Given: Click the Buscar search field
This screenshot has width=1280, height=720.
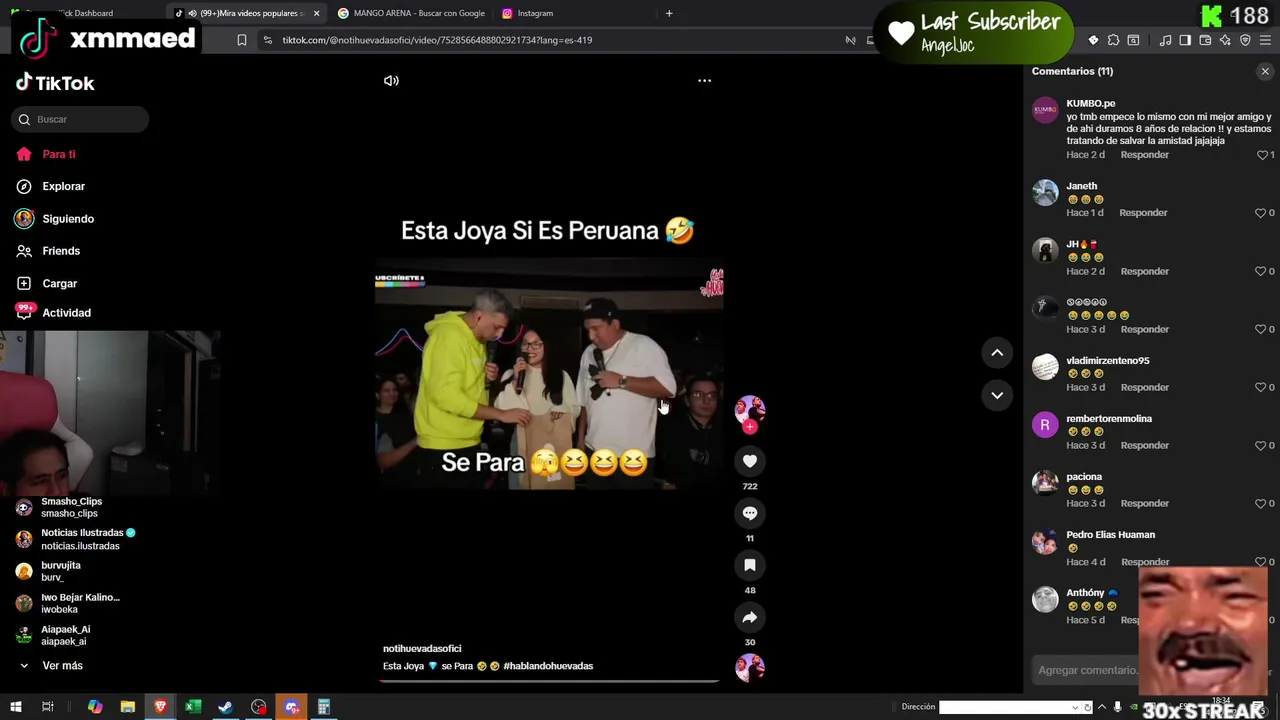Looking at the screenshot, I should [80, 119].
